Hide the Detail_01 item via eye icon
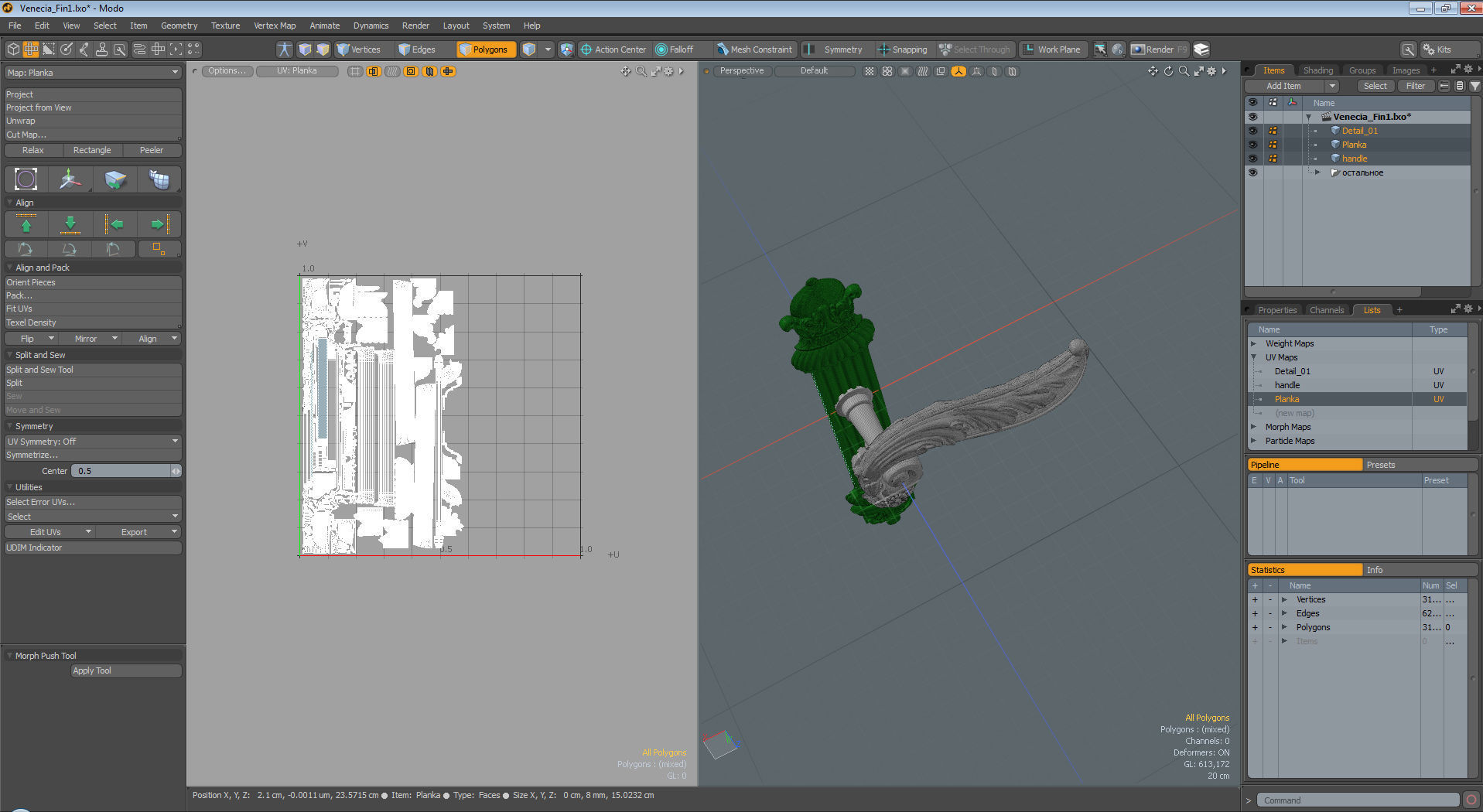 tap(1252, 131)
